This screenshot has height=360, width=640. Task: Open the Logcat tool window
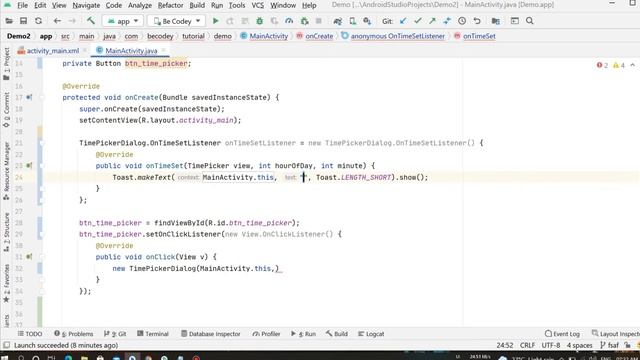pos(371,334)
